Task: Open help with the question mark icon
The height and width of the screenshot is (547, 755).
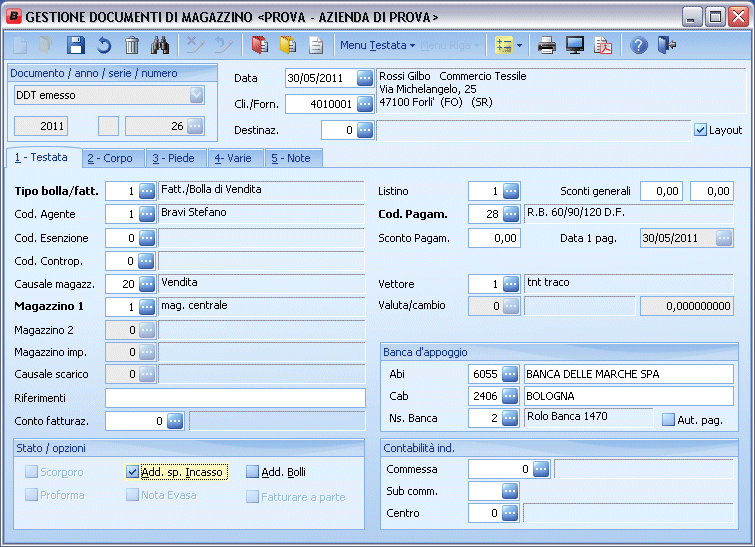Action: (x=640, y=45)
